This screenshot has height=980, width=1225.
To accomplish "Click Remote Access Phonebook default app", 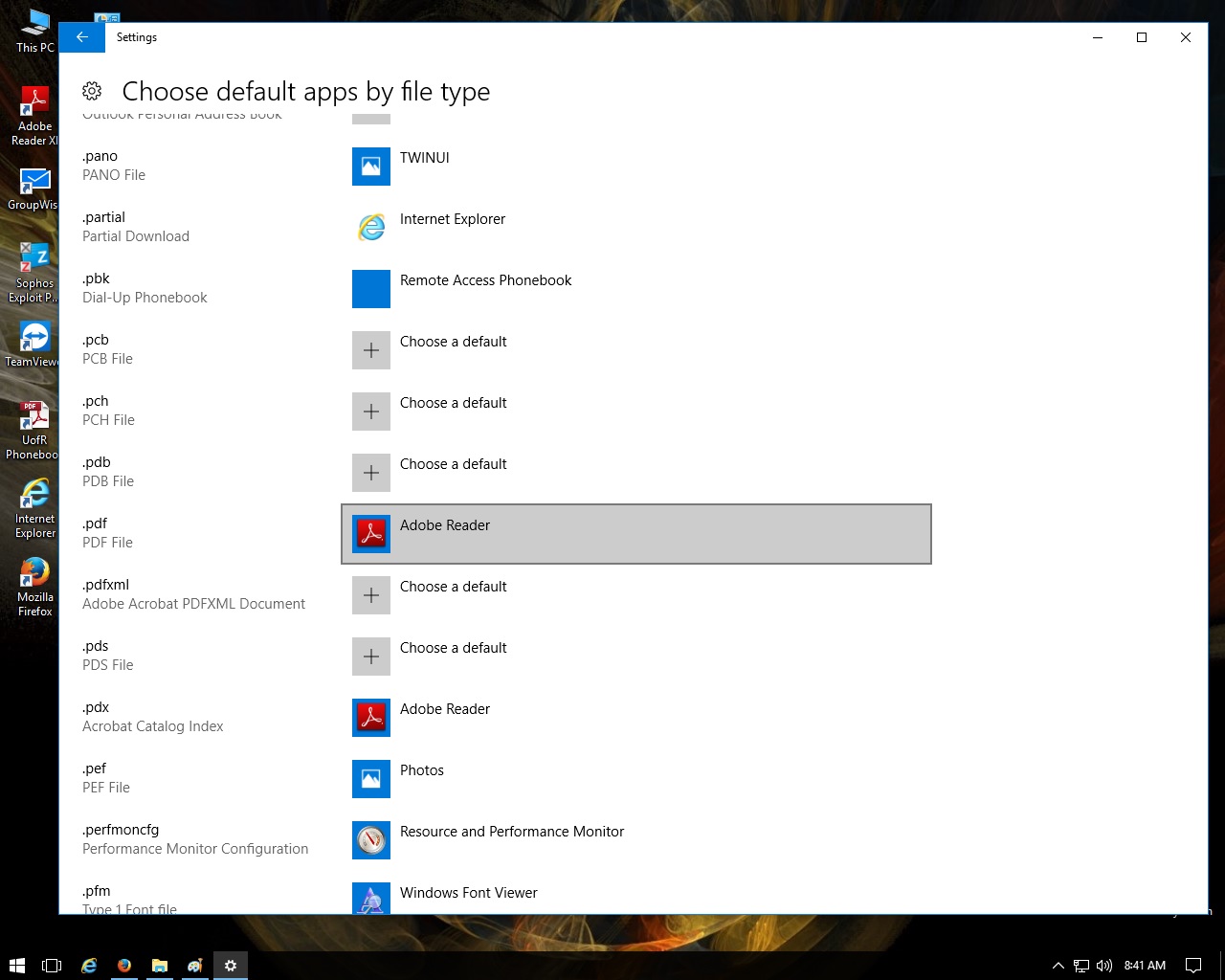I will [x=636, y=289].
